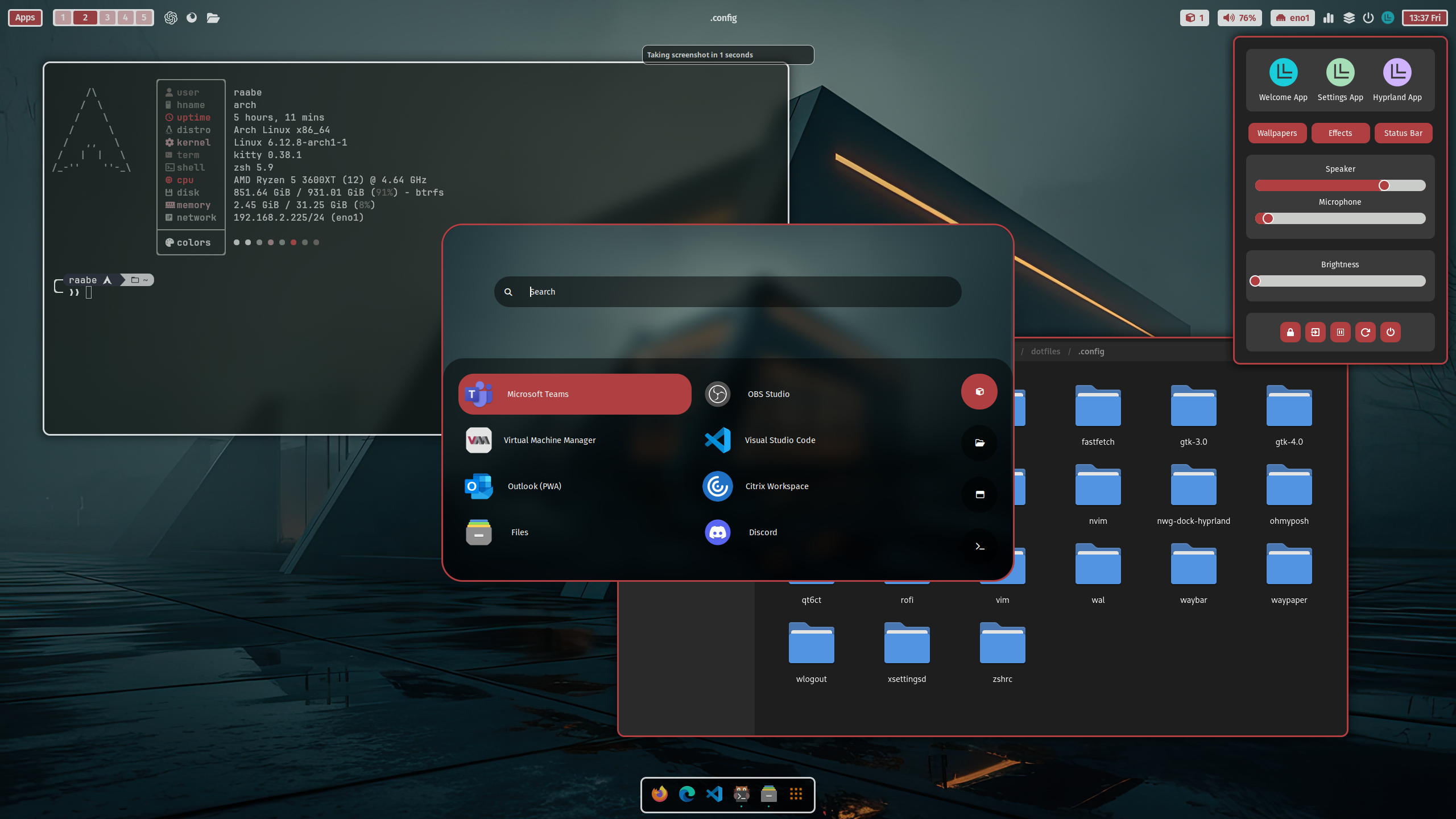1456x819 pixels.
Task: Click the Speaker volume slider handle
Action: 1384,185
